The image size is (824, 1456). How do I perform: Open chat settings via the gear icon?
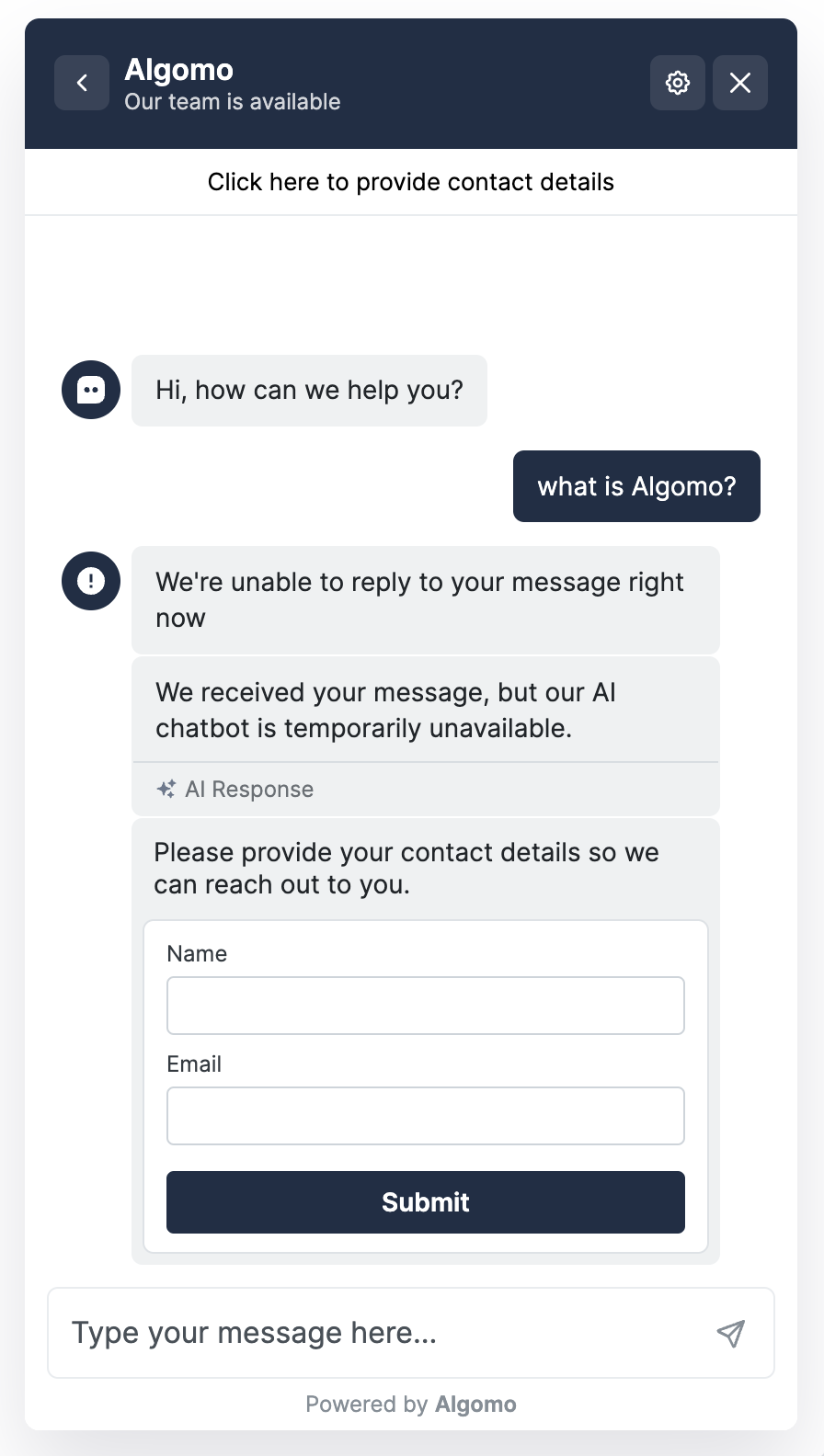click(x=678, y=83)
